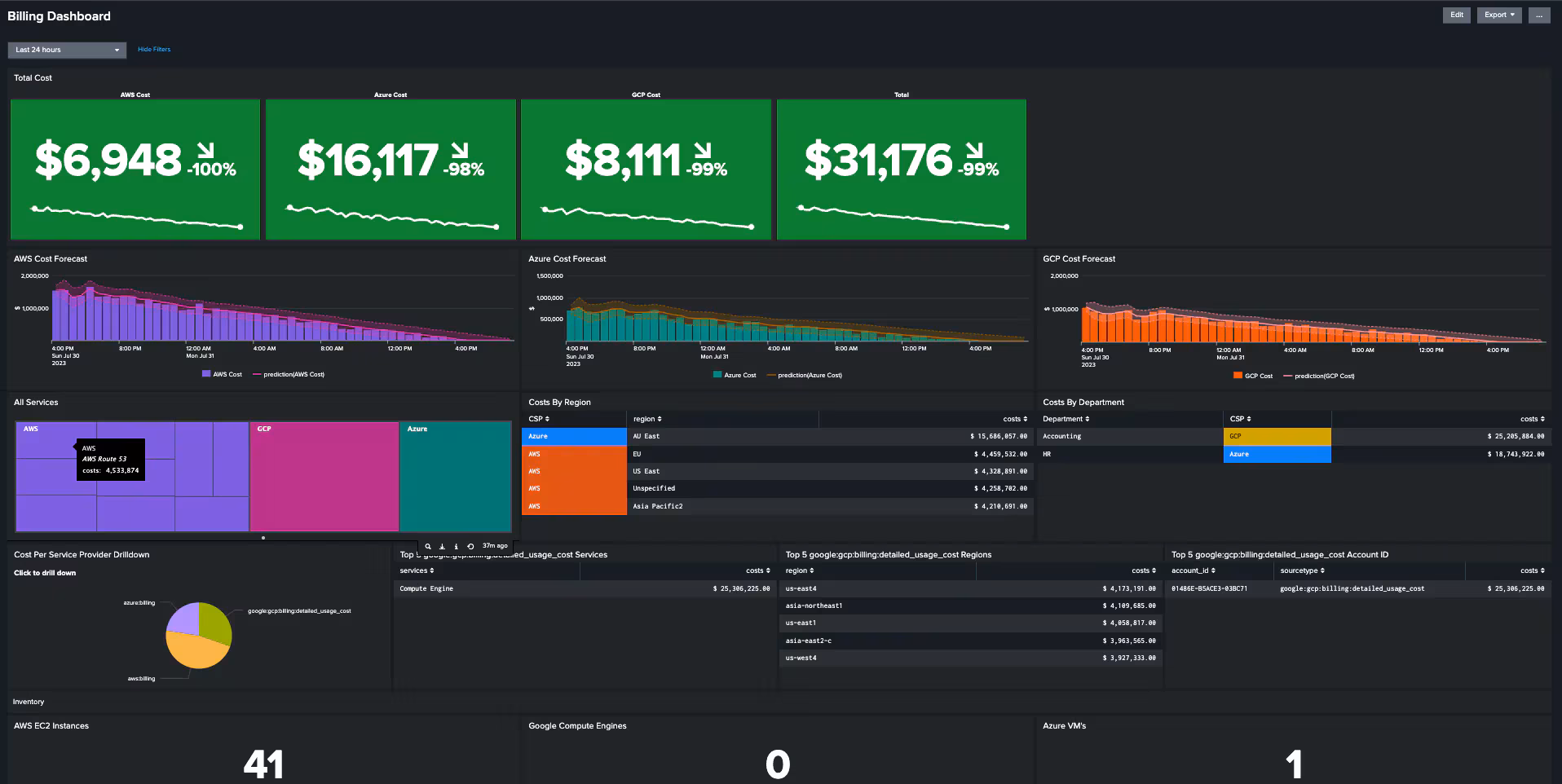The height and width of the screenshot is (784, 1562).
Task: Open the Last 24 hours time range dropdown
Action: click(x=67, y=50)
